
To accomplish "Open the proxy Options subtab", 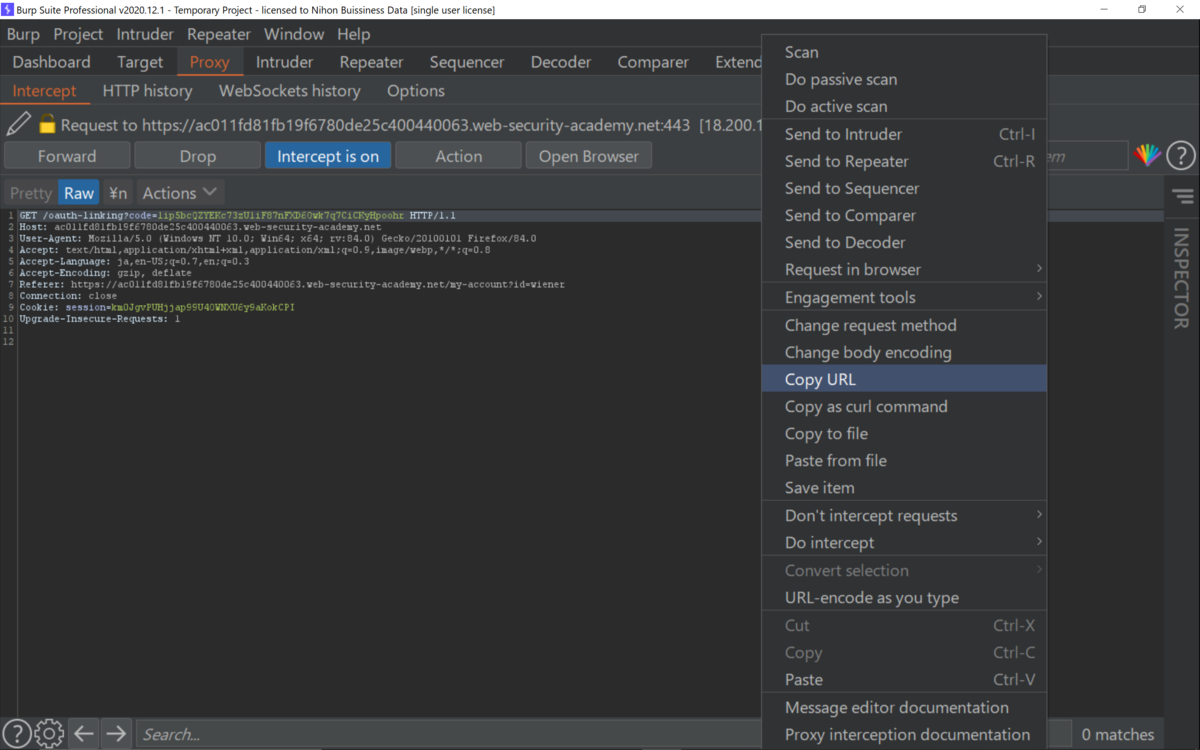I will coord(416,90).
